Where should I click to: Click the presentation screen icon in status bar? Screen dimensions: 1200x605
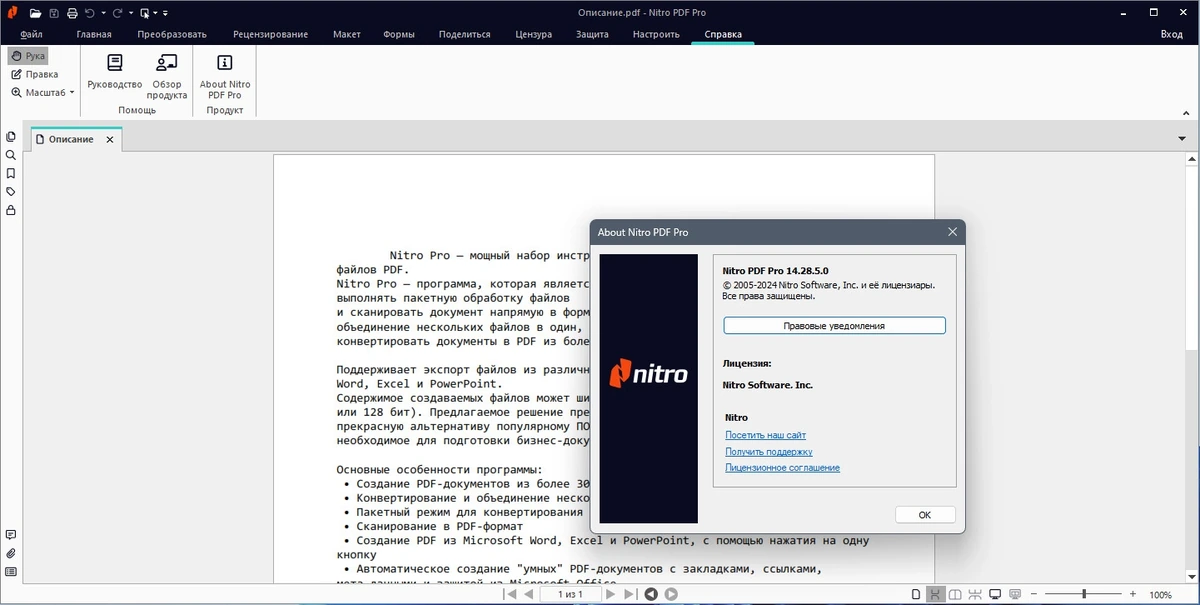(1015, 595)
